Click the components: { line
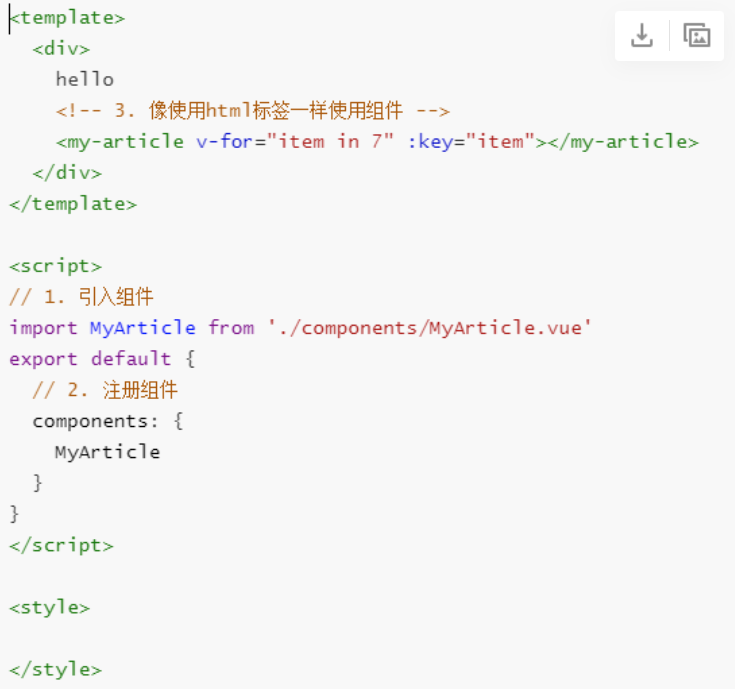 tap(108, 421)
